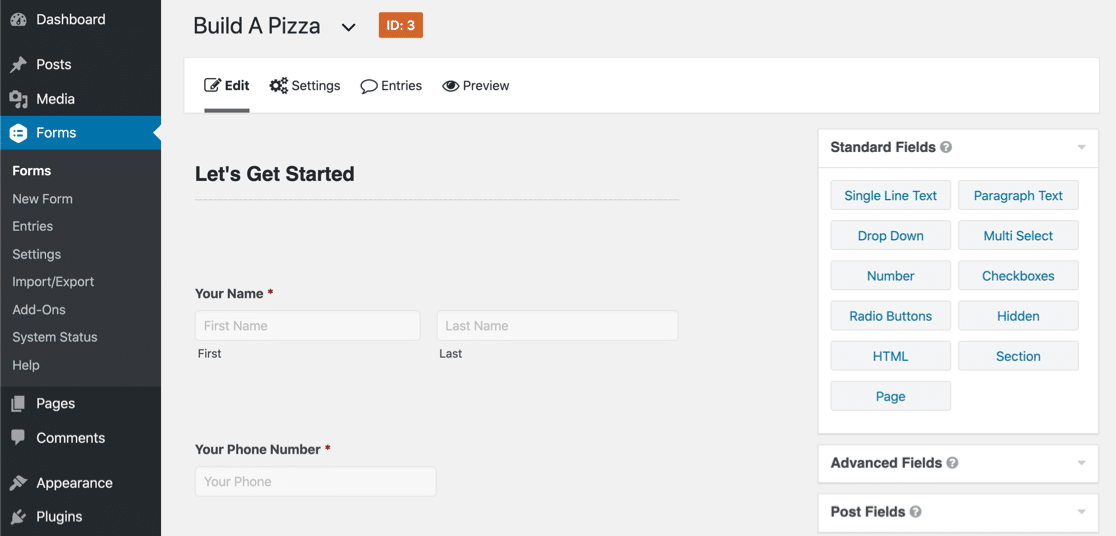Click the Plugins plug icon
The height and width of the screenshot is (536, 1116).
[18, 517]
